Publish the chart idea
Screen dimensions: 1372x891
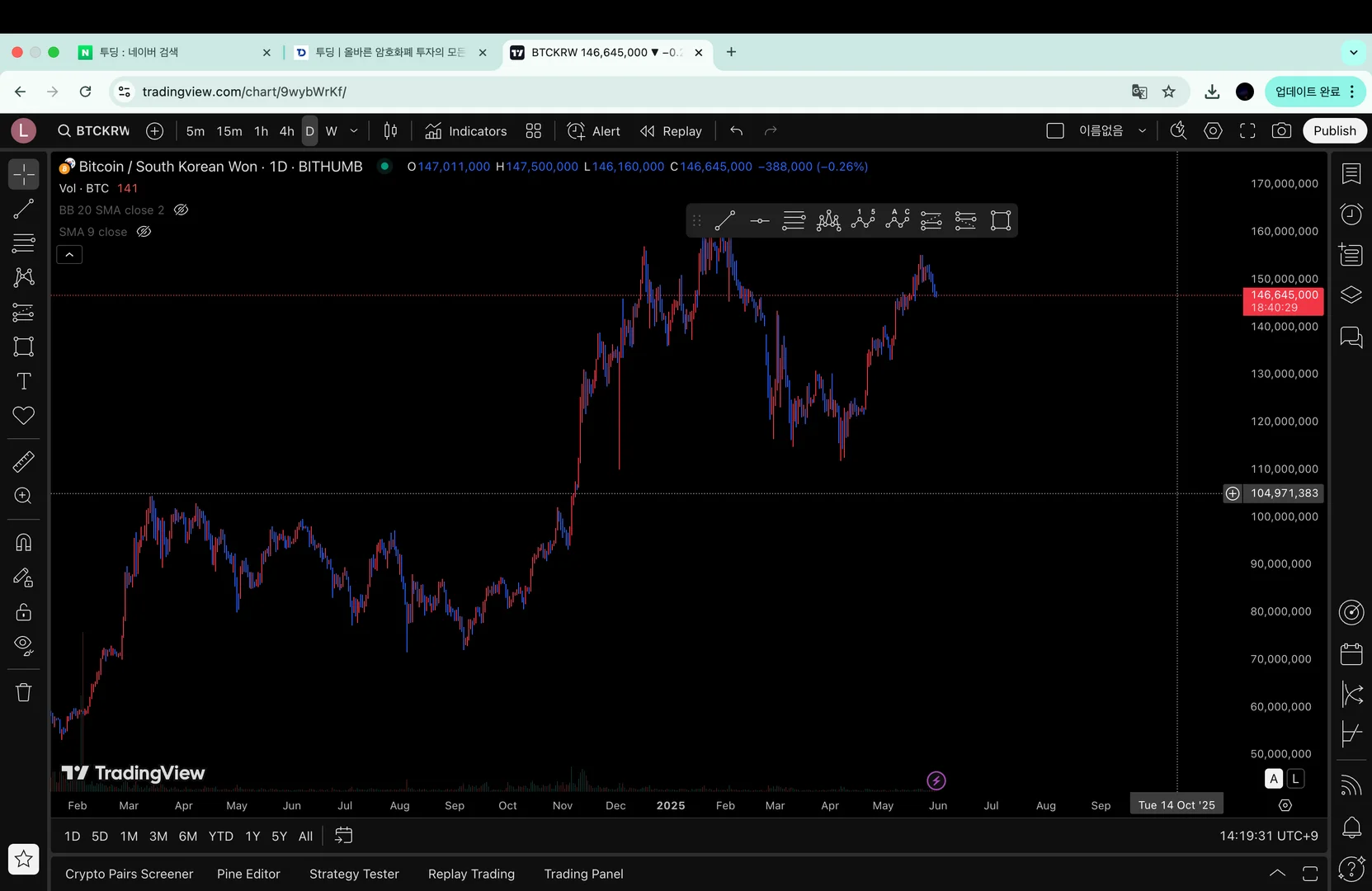click(1335, 131)
